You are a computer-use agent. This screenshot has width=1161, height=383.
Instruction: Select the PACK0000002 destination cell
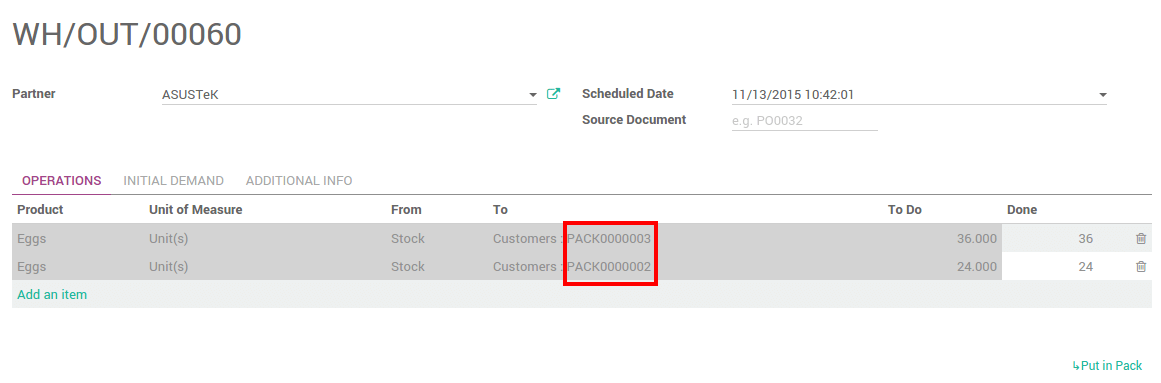click(572, 267)
